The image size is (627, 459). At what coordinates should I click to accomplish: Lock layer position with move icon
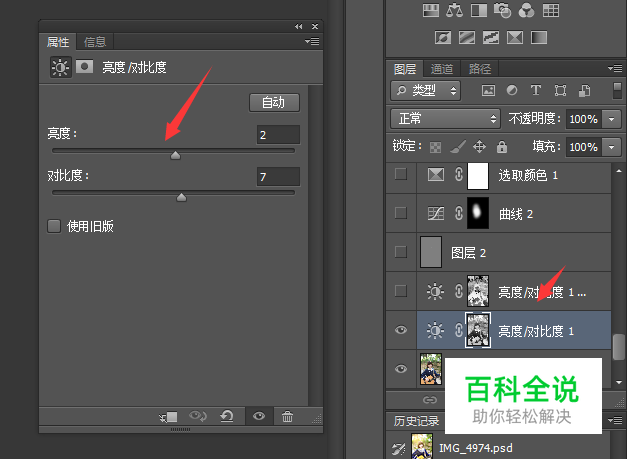[x=479, y=147]
